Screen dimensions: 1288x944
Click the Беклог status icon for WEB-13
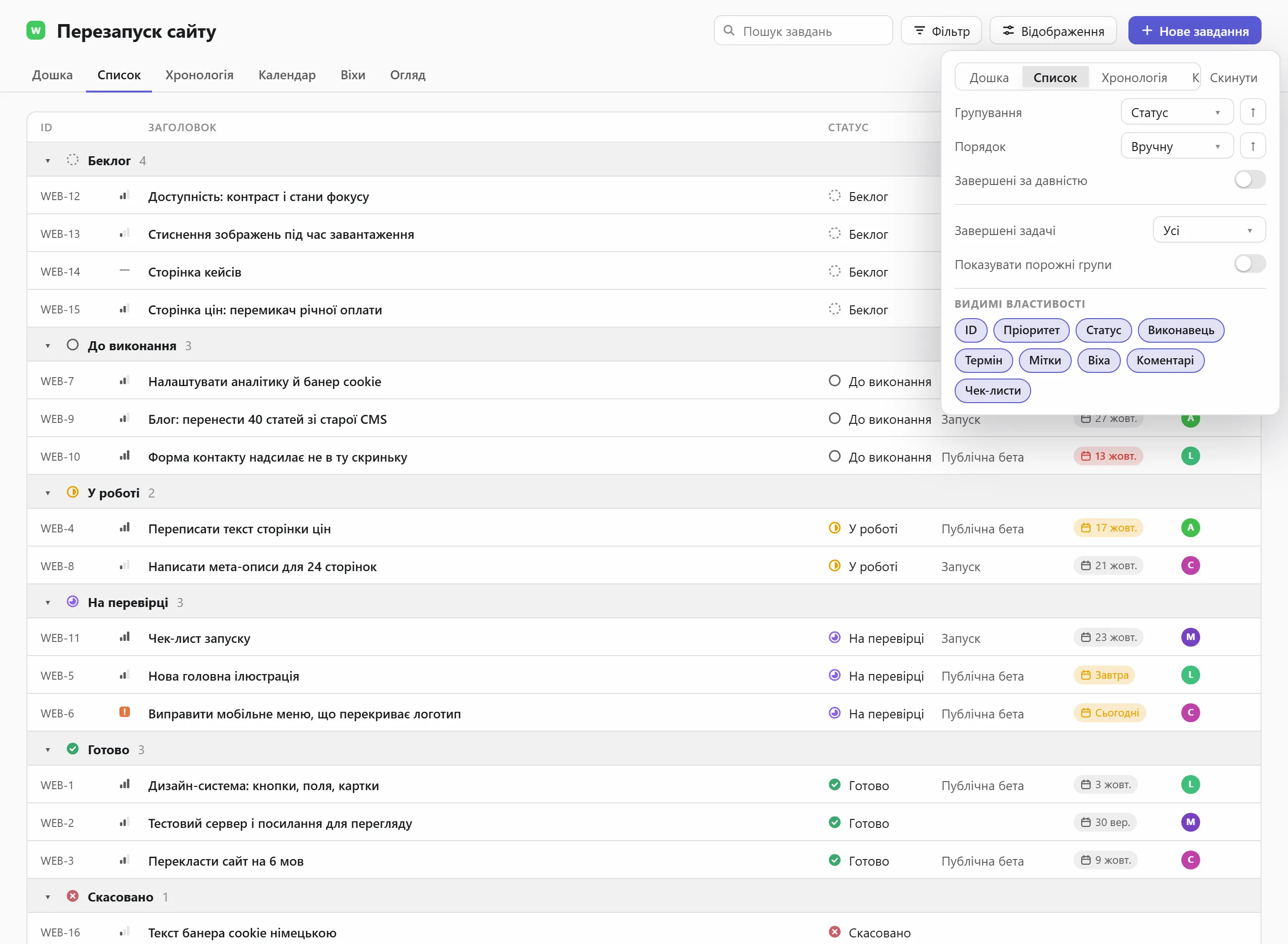click(834, 233)
